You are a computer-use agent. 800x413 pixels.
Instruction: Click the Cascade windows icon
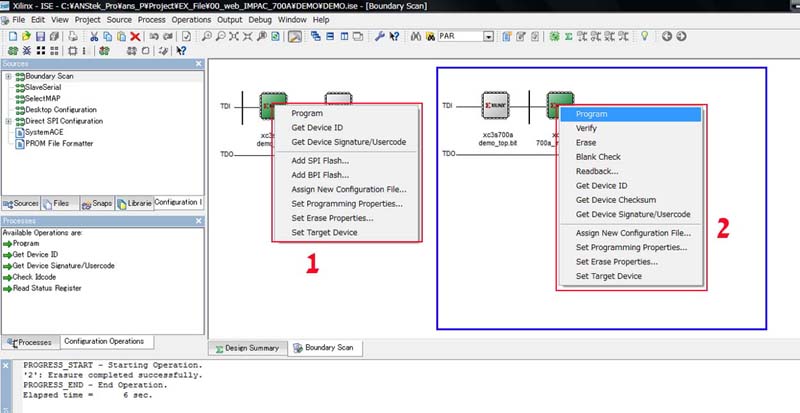click(x=316, y=36)
